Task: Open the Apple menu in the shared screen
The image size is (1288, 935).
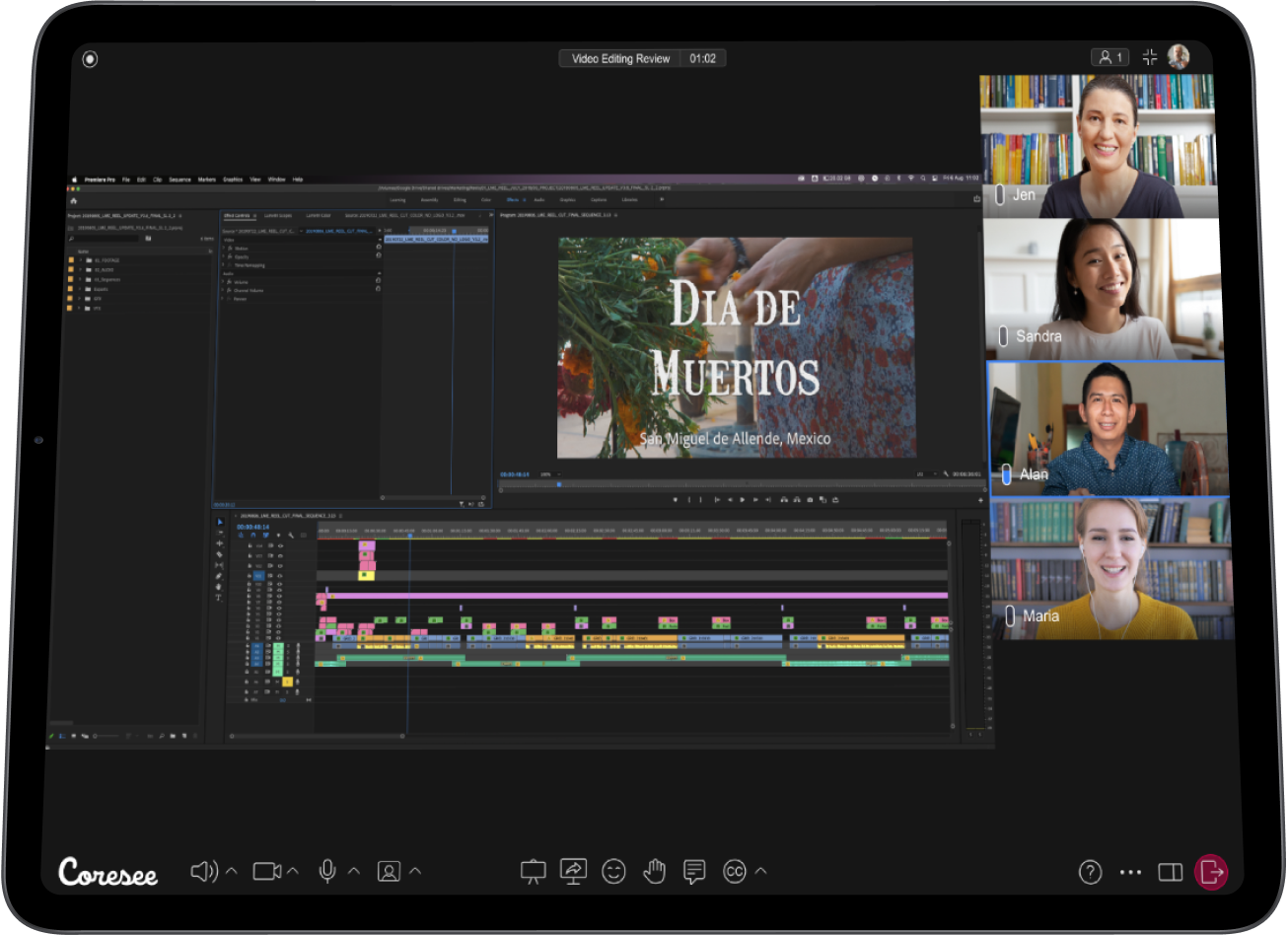Action: [x=74, y=180]
